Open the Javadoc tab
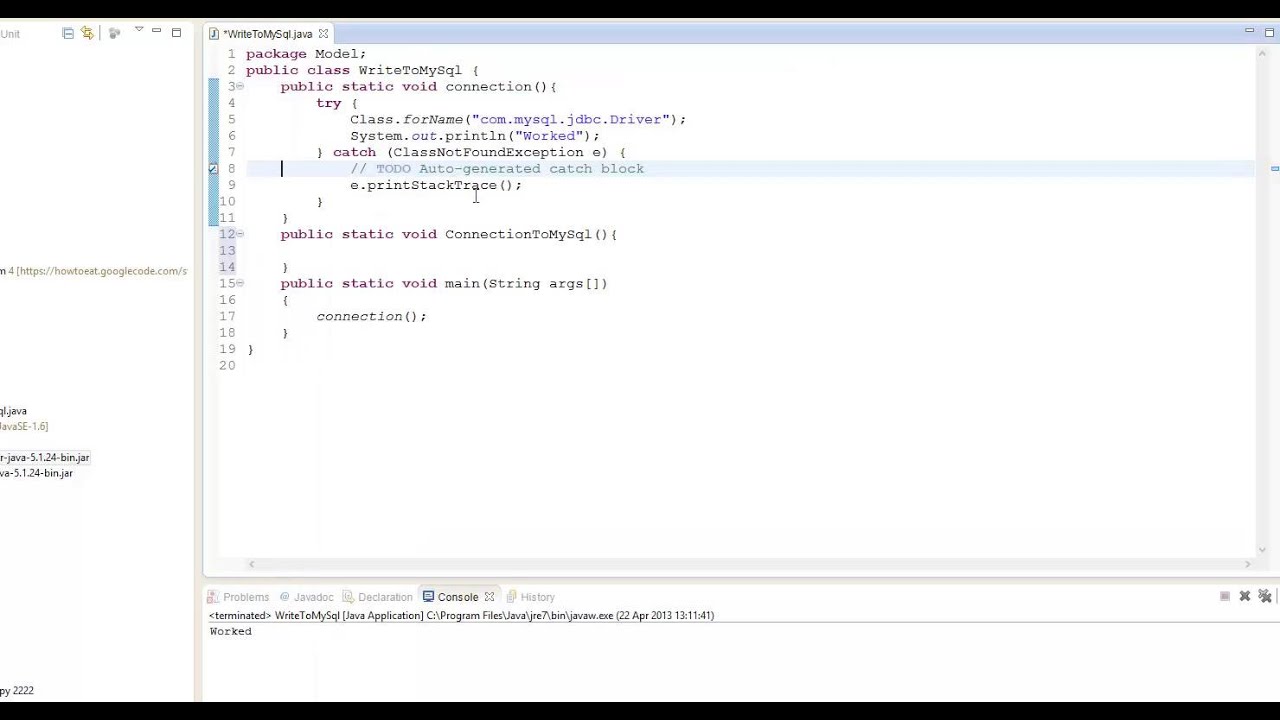Screen dimensions: 1280x720 (306, 597)
